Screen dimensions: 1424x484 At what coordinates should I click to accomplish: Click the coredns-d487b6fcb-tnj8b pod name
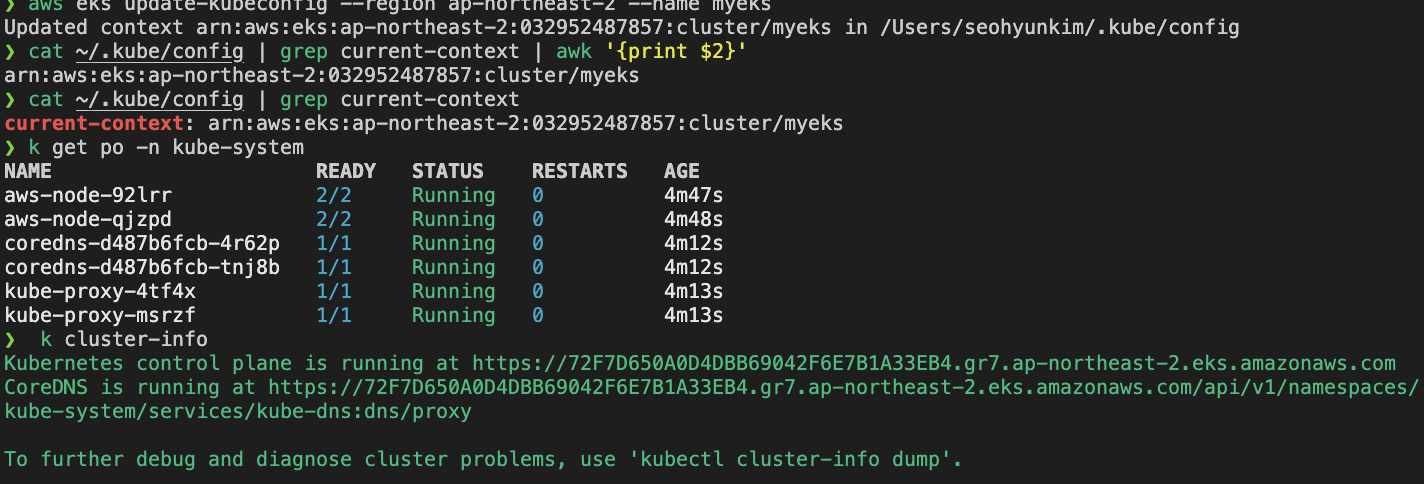[x=142, y=267]
